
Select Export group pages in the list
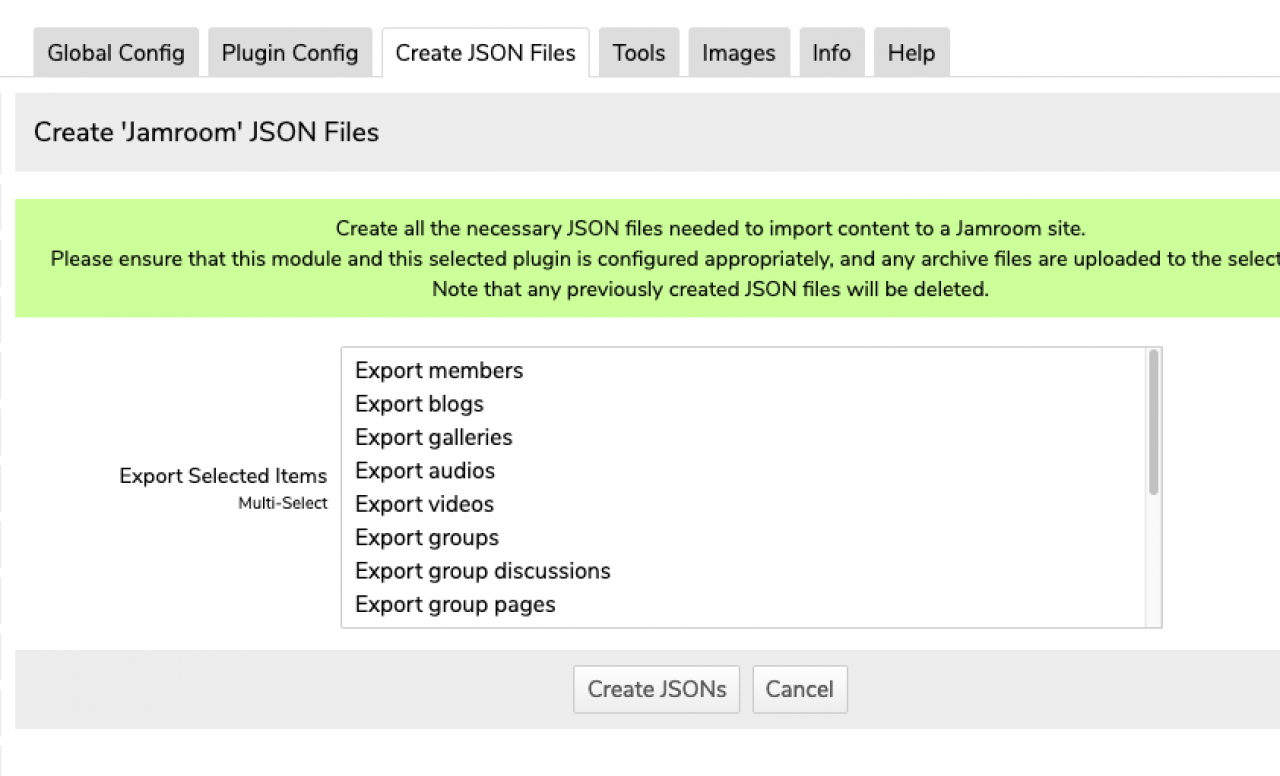[455, 605]
